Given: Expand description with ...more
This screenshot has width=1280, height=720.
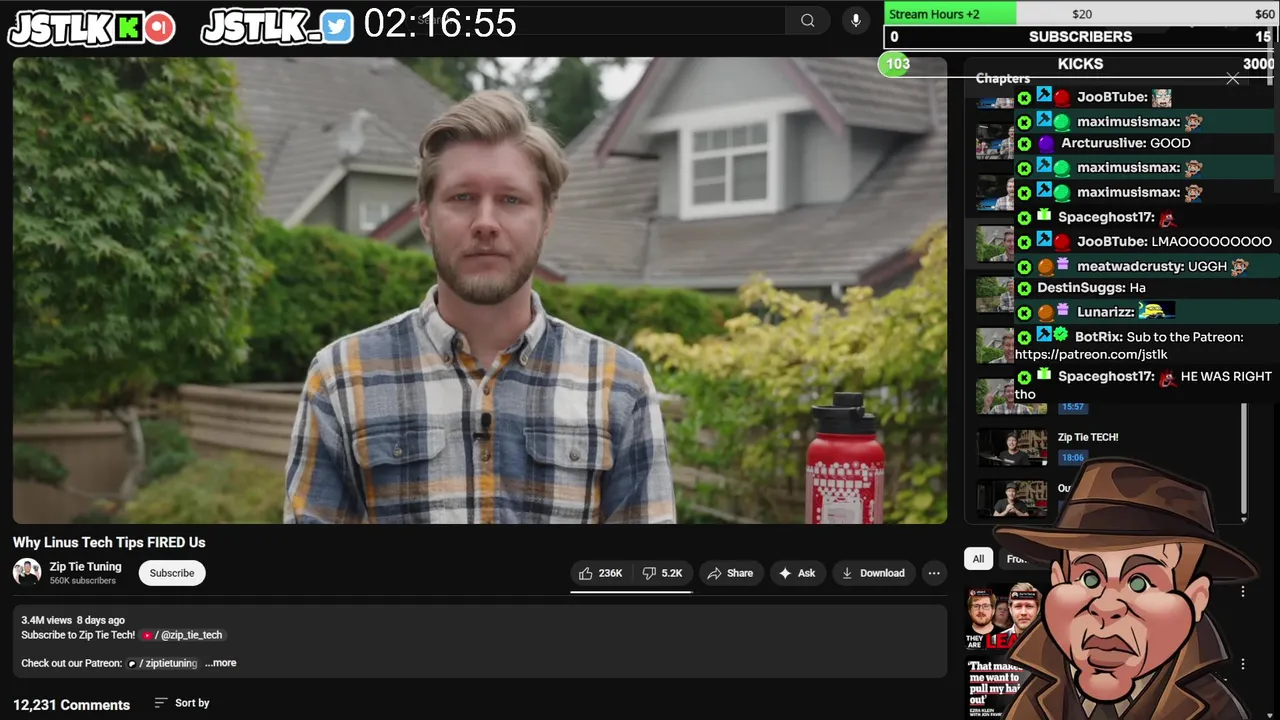Looking at the screenshot, I should click(x=221, y=663).
